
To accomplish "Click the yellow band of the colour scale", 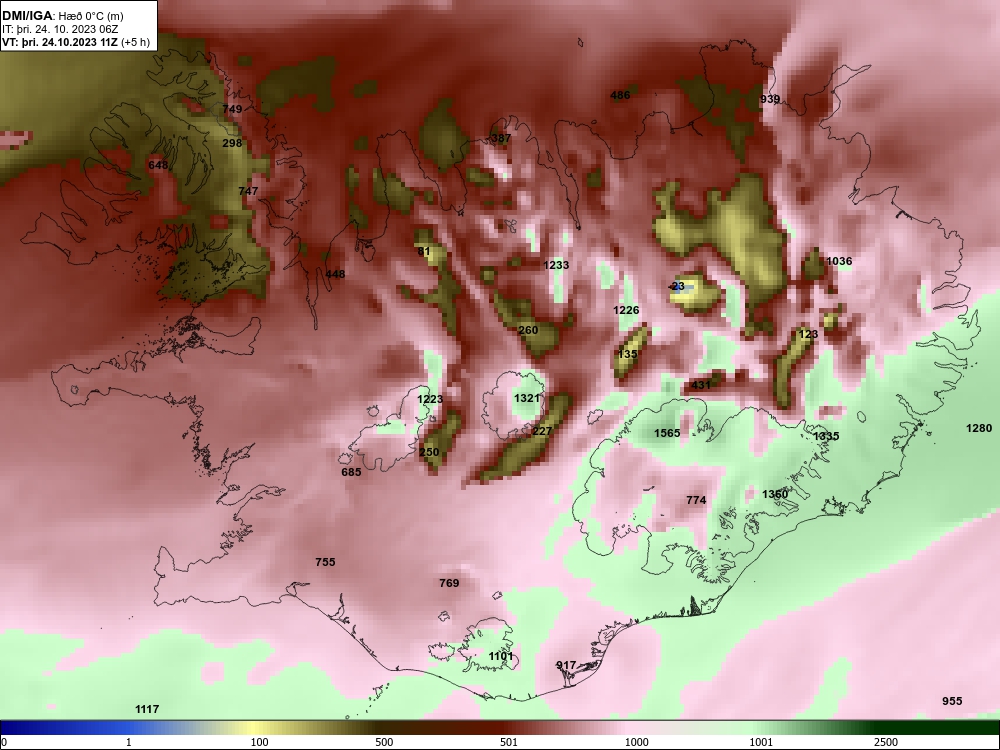I will pos(255,728).
